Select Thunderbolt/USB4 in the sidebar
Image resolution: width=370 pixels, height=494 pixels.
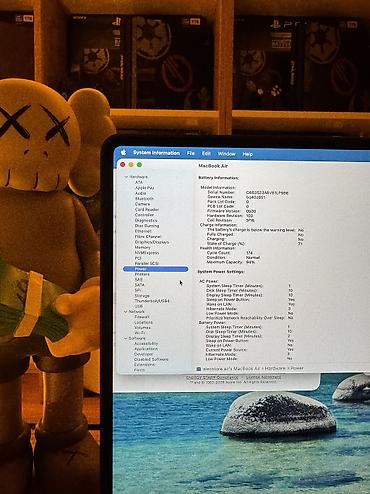point(152,301)
